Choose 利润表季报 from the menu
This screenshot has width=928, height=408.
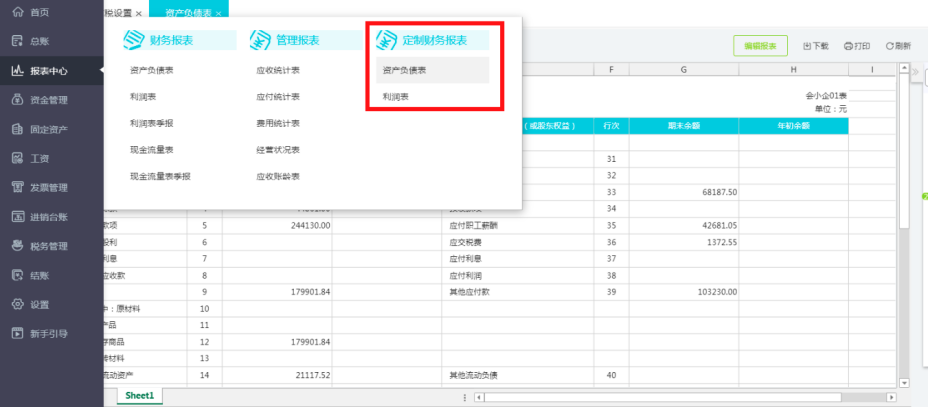coord(152,123)
